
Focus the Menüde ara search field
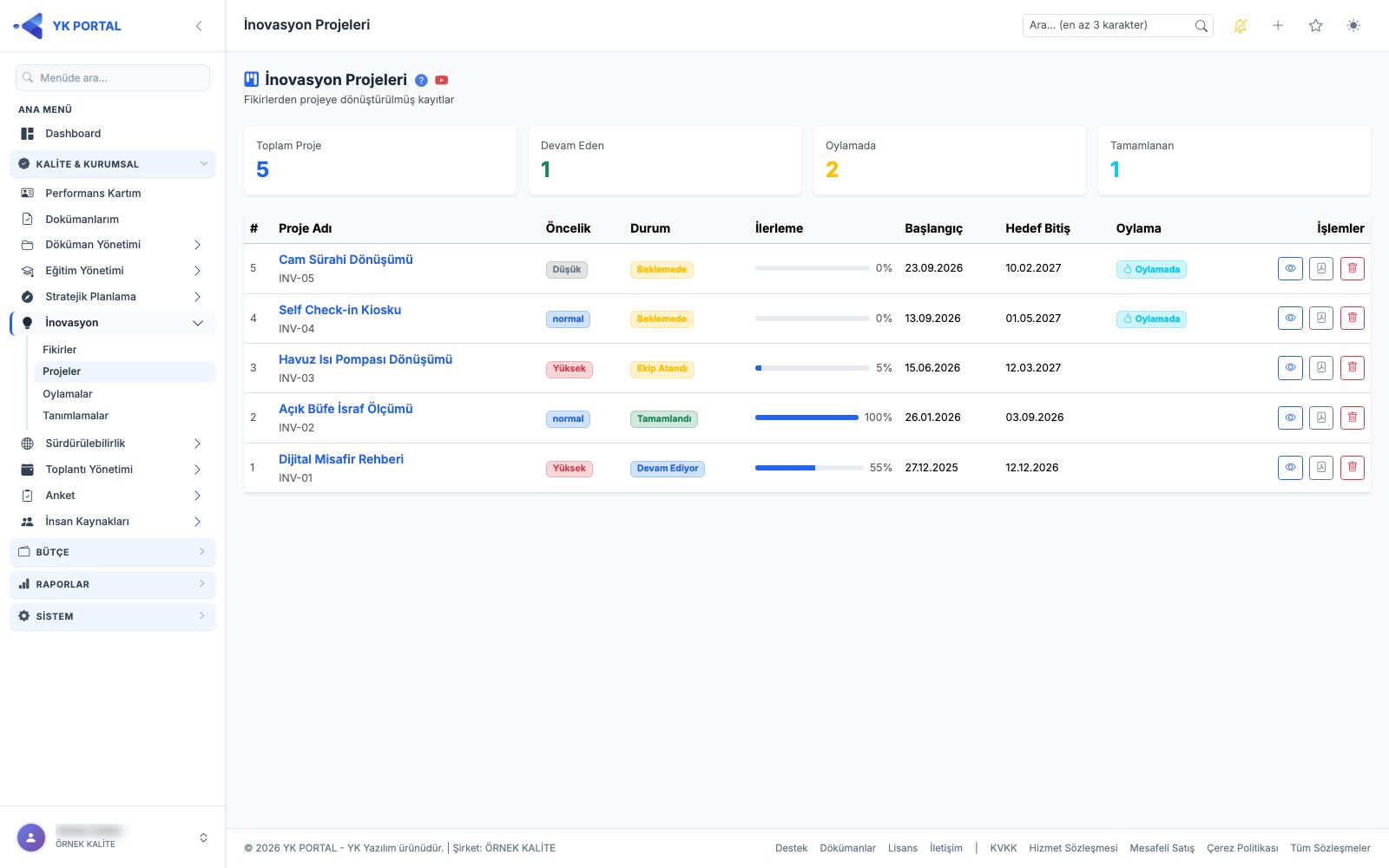(x=113, y=77)
